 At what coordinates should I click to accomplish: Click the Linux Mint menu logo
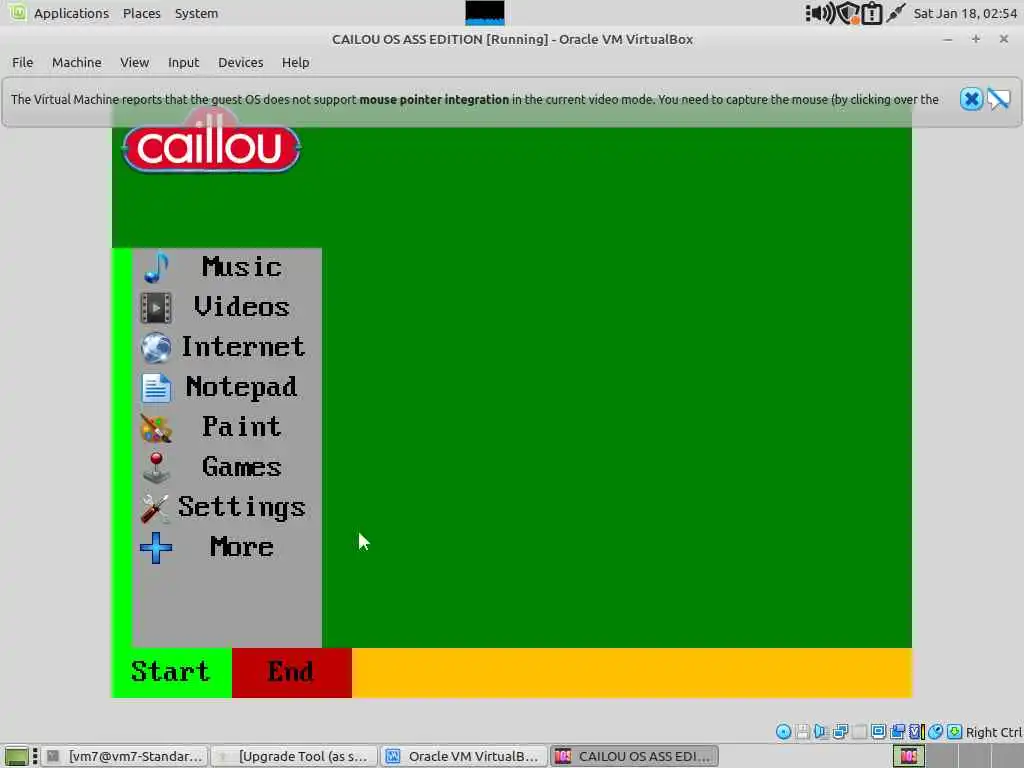pos(18,12)
